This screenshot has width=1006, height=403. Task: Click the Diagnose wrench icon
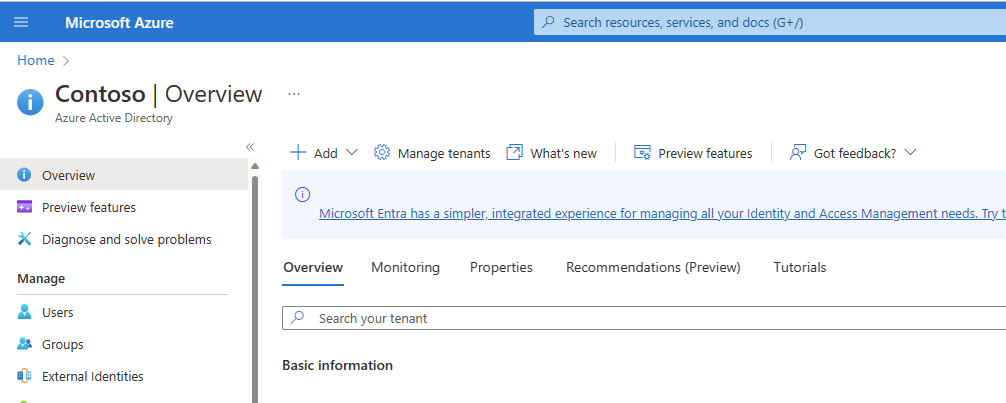coord(24,239)
